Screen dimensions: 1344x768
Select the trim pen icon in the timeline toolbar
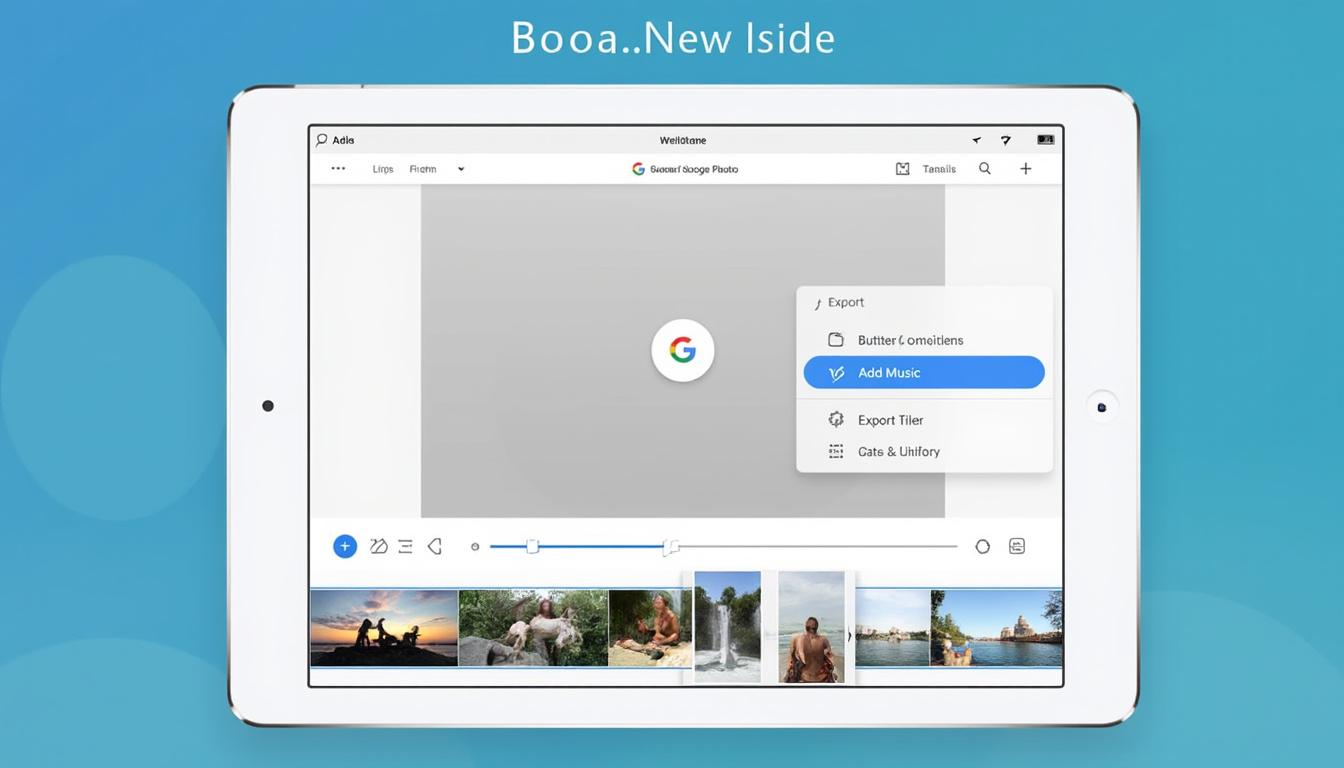[377, 546]
